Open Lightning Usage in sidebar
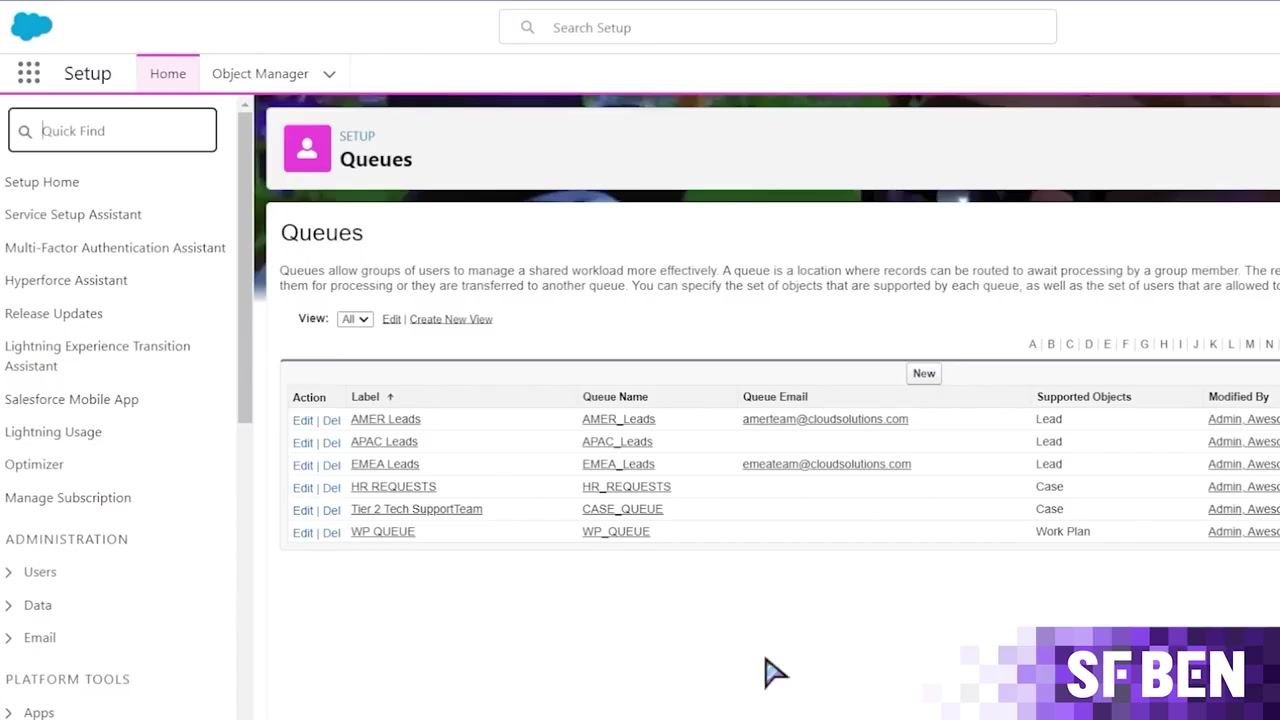This screenshot has height=720, width=1280. (x=53, y=432)
